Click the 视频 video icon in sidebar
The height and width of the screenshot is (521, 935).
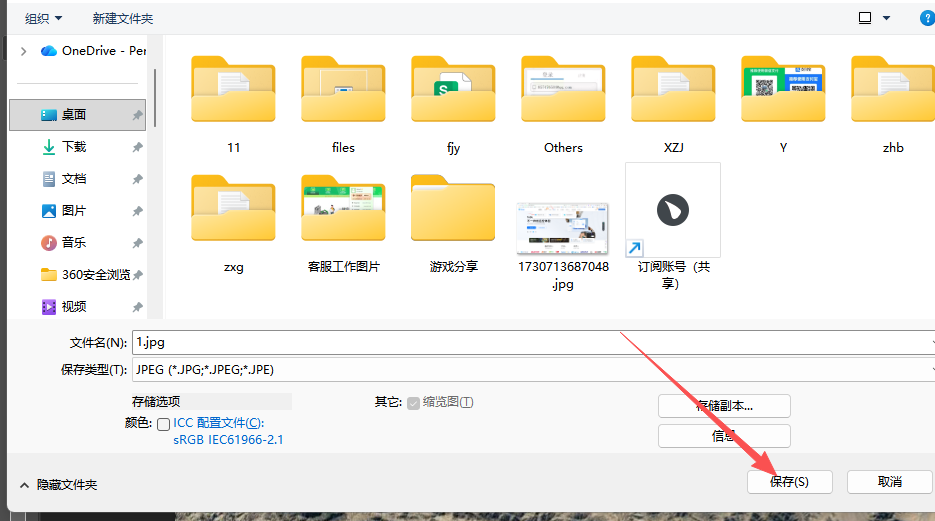click(x=49, y=307)
